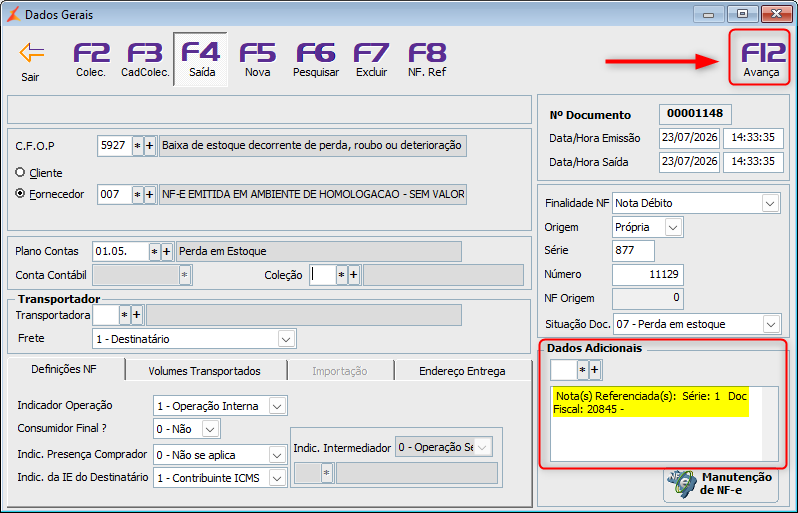Select the Fornecedor radio button

click(20, 194)
